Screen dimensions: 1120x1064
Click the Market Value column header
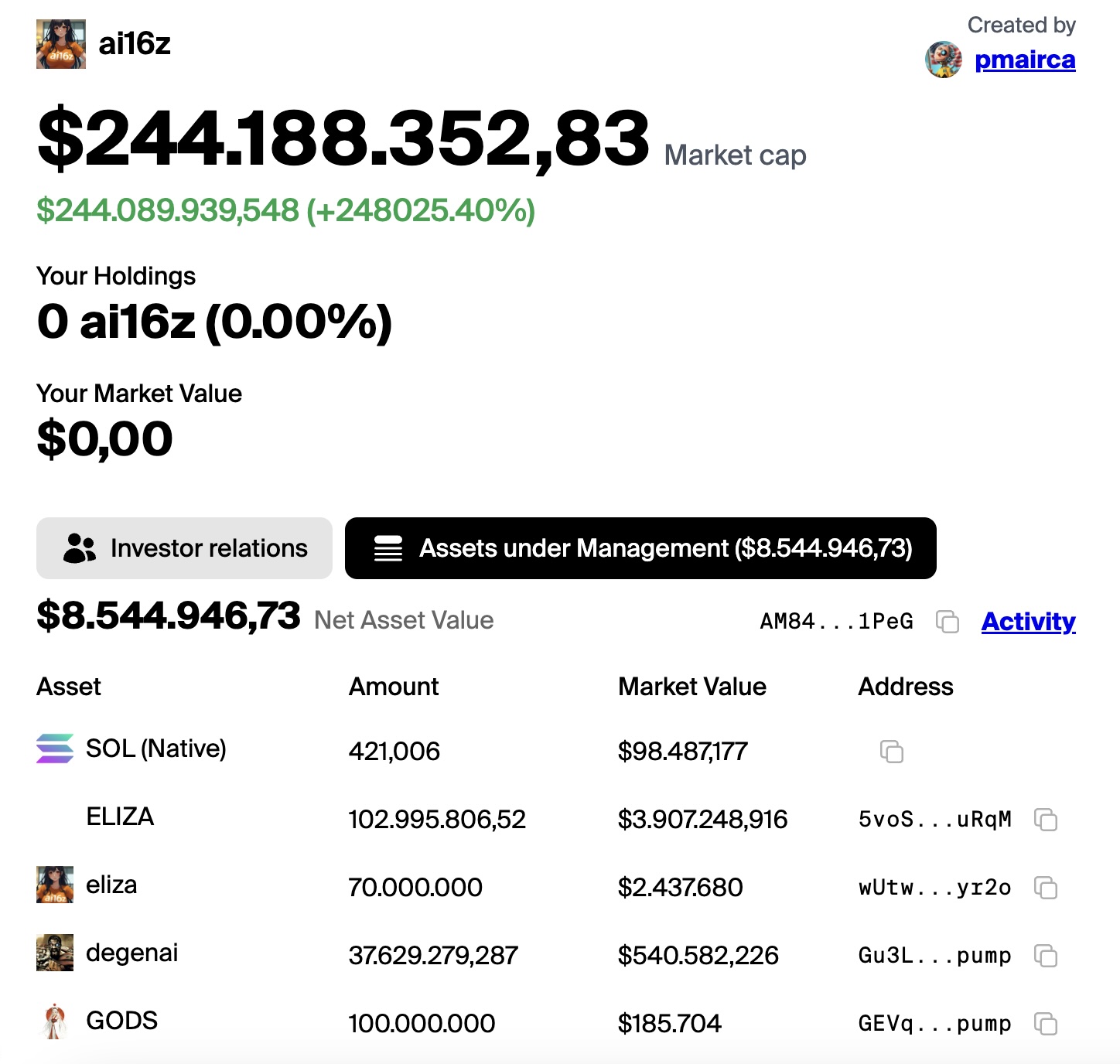click(692, 687)
